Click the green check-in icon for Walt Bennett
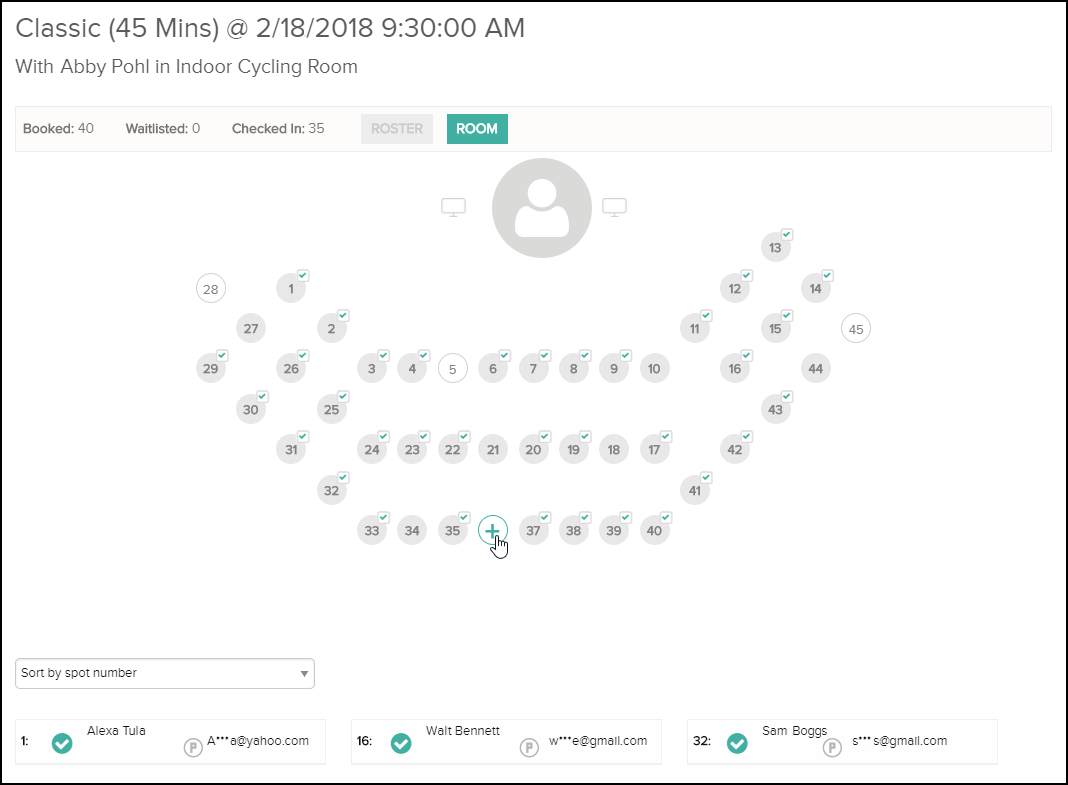Screen dimensions: 1068x785 [x=401, y=744]
